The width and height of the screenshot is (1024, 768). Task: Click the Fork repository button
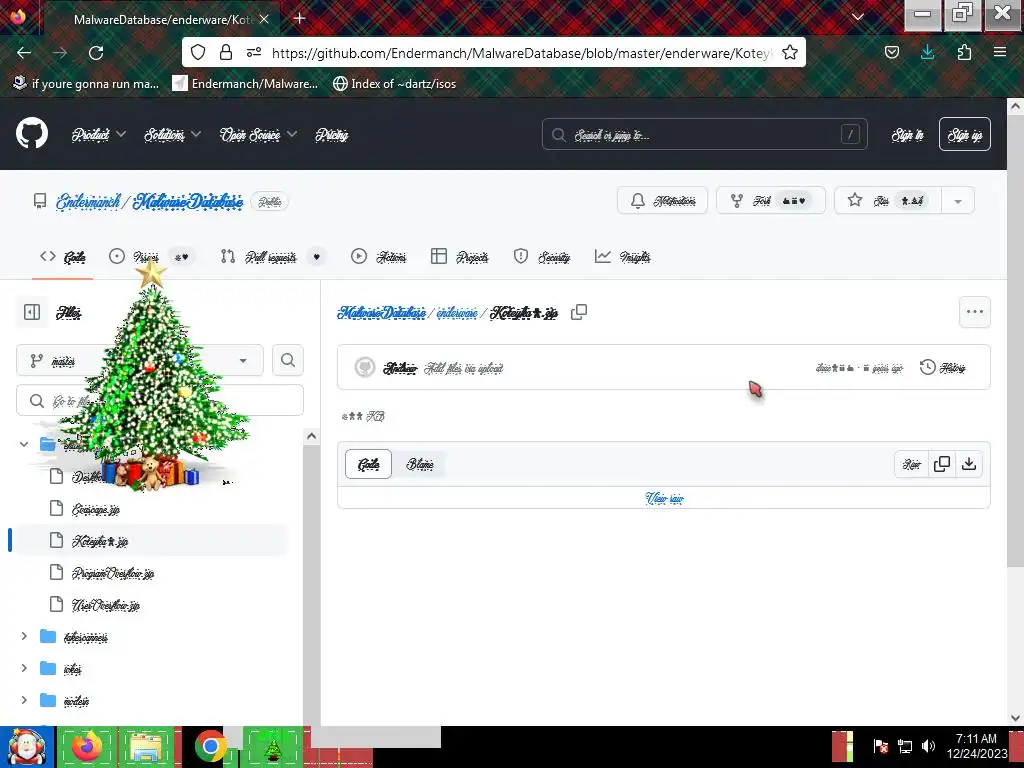[771, 200]
